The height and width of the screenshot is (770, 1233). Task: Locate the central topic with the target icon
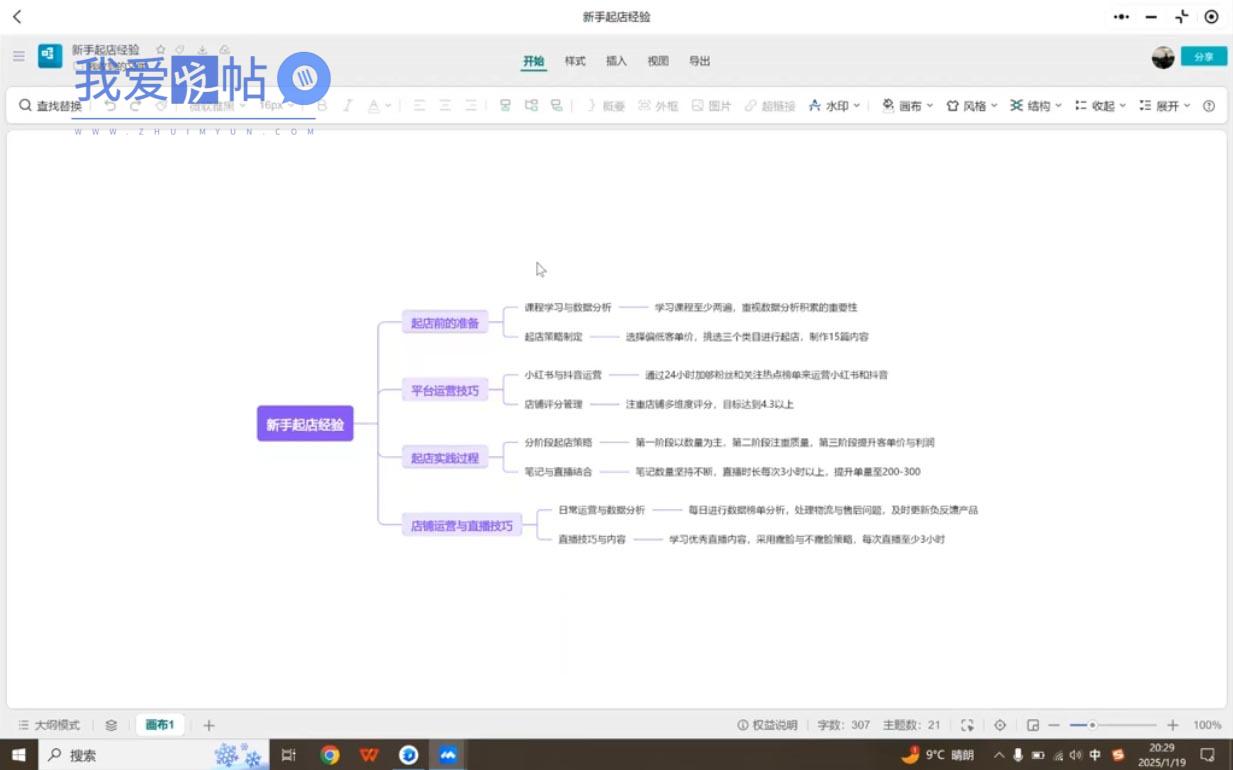1000,725
